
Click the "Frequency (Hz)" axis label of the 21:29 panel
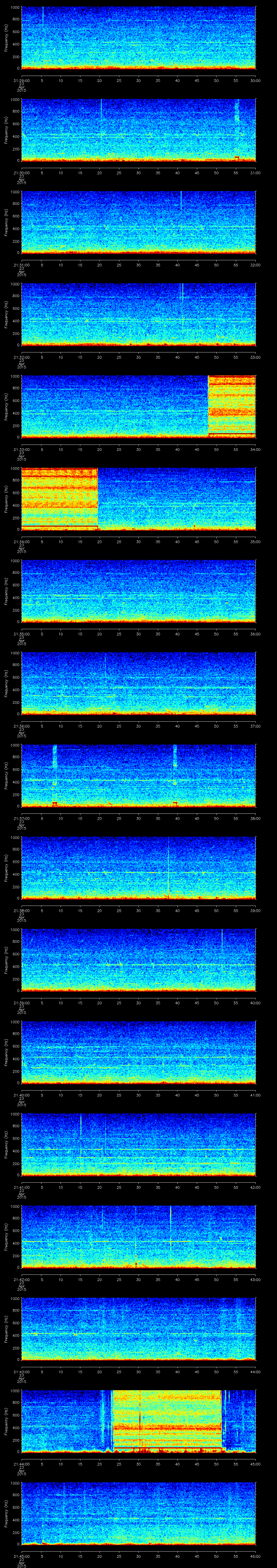coord(6,38)
